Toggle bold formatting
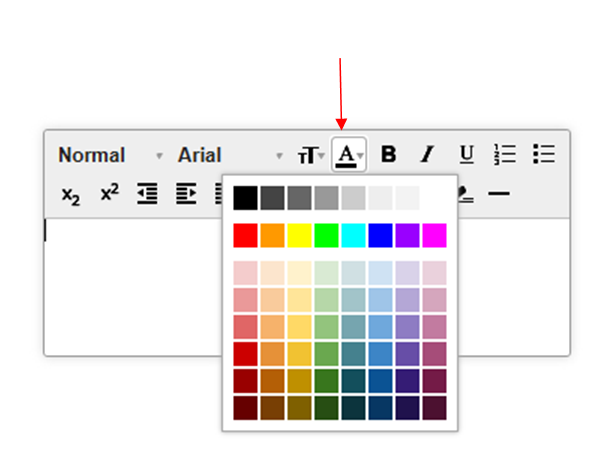This screenshot has width=616, height=471. pyautogui.click(x=389, y=155)
